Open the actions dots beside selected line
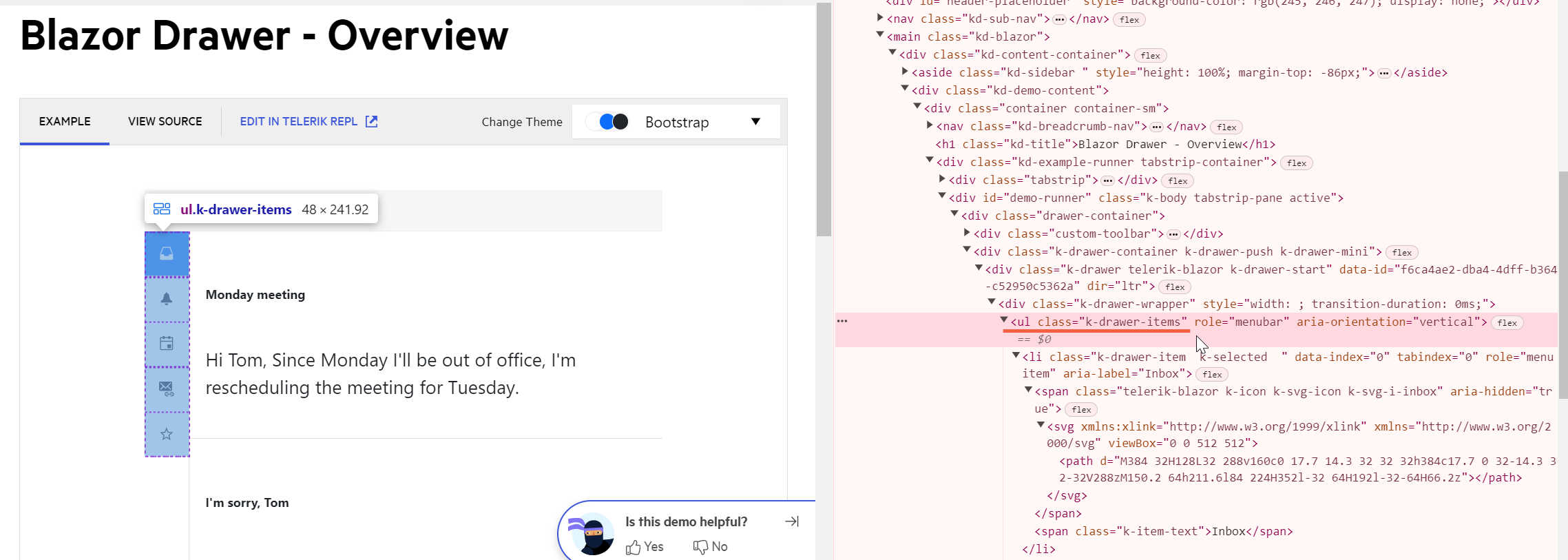Screen dimensions: 1568x560 click(x=842, y=321)
